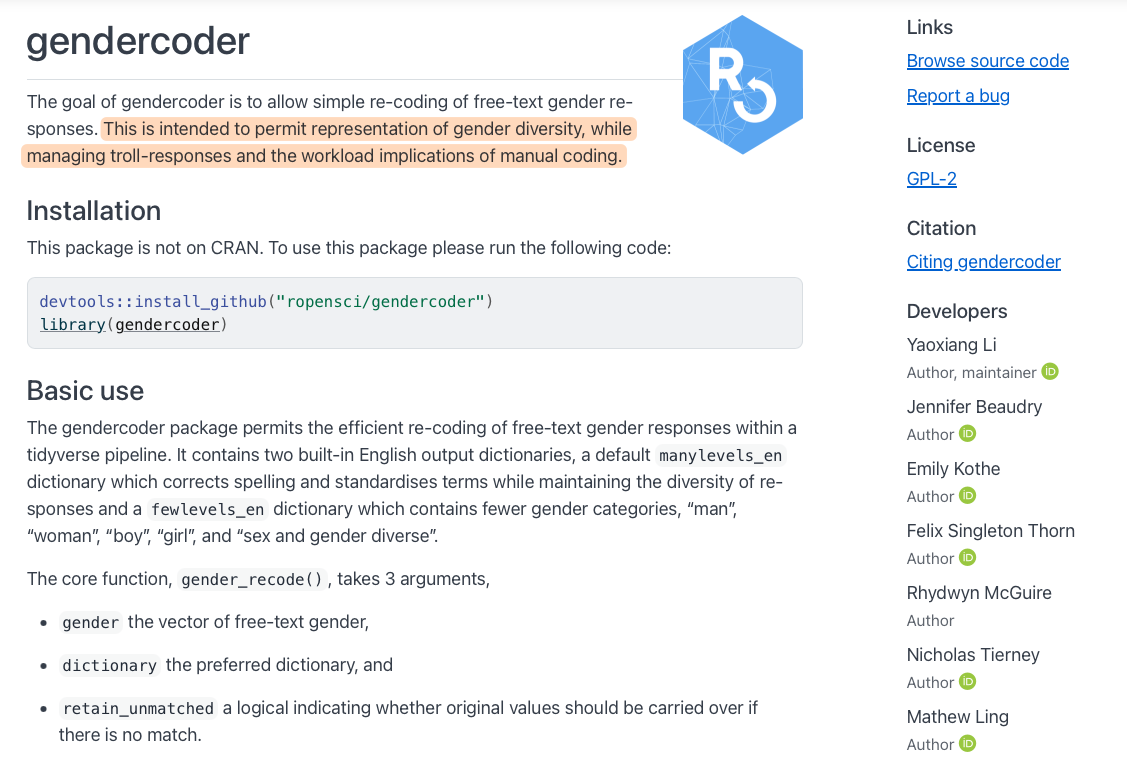Click the gendercoder name inside library call
Image resolution: width=1127 pixels, height=760 pixels.
(167, 324)
